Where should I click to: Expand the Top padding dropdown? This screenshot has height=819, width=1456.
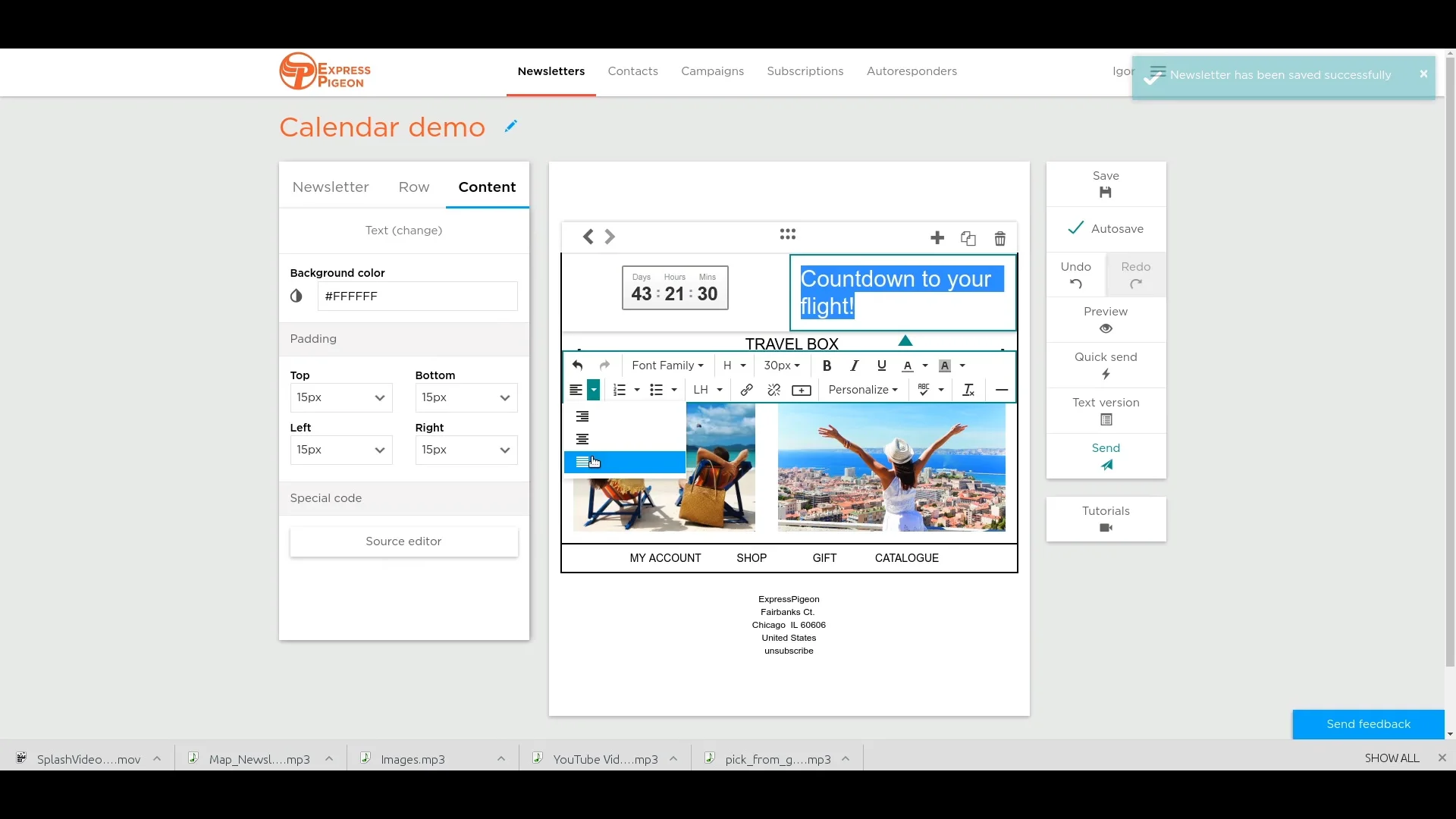[341, 397]
